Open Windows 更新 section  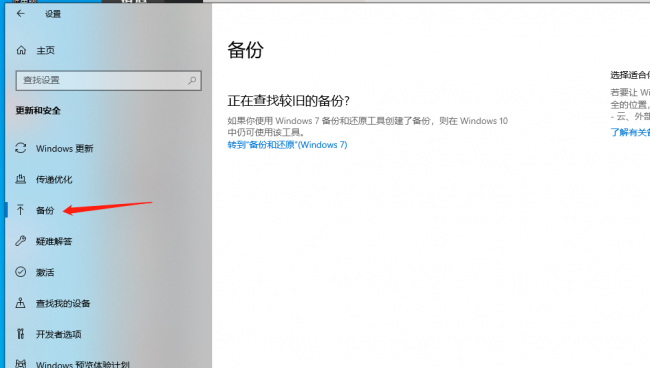tap(65, 148)
